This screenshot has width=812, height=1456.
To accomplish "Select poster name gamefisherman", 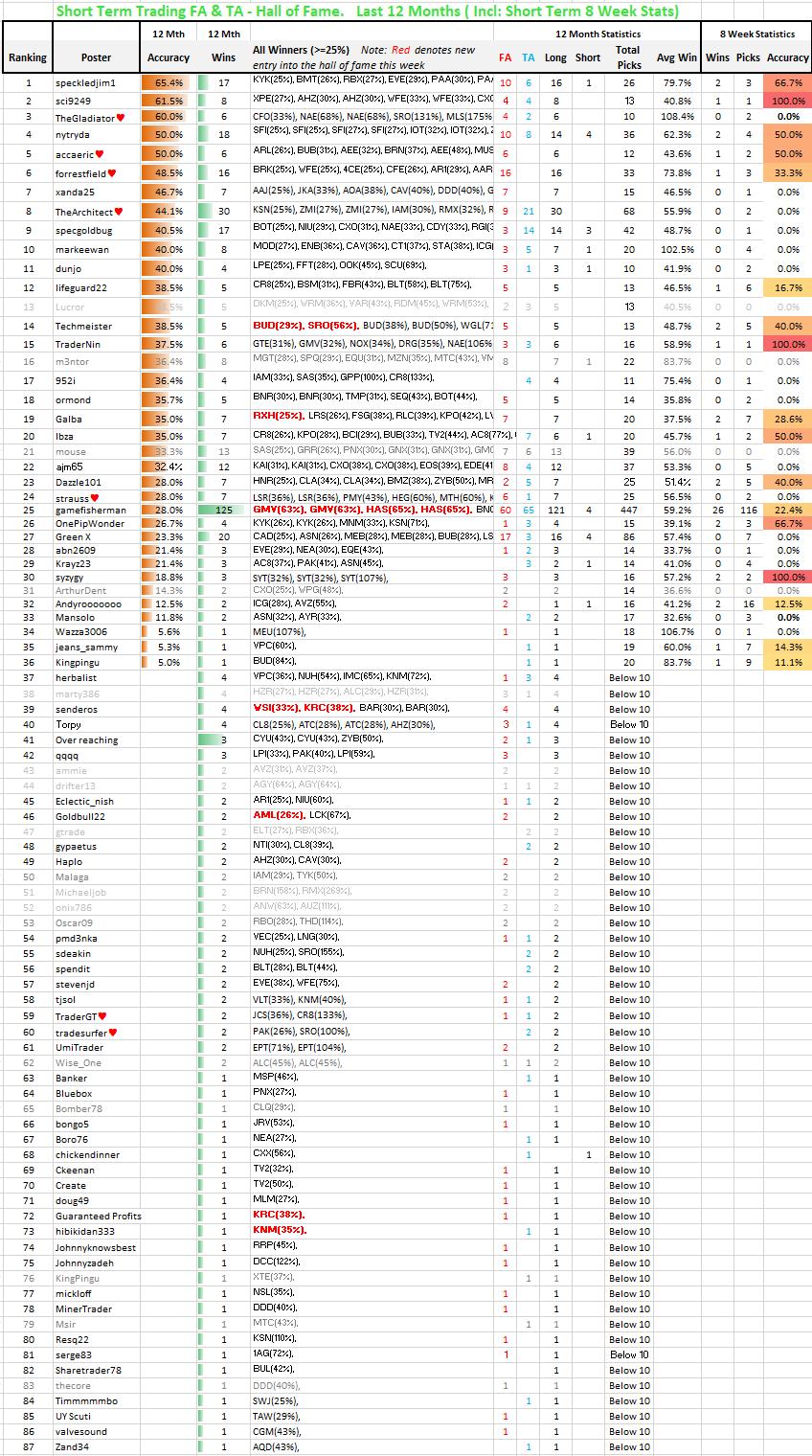I will (91, 511).
